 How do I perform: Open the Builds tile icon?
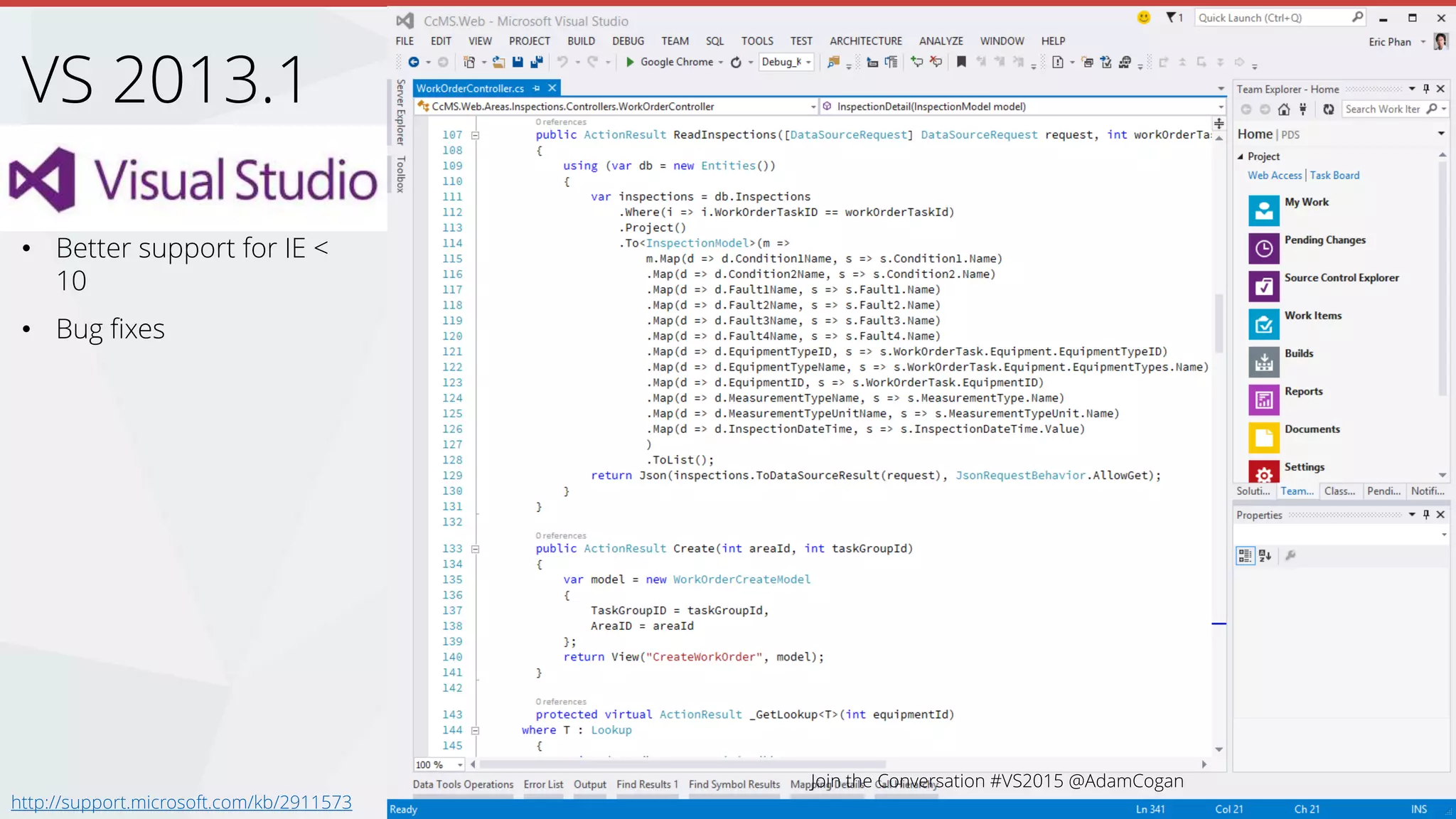[x=1264, y=361]
